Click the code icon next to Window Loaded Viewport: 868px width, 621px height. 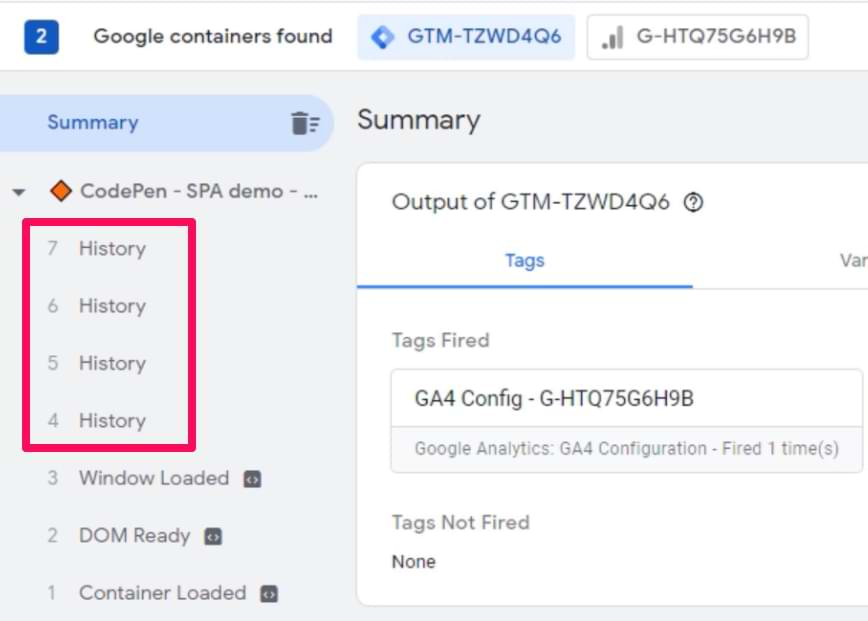(252, 479)
